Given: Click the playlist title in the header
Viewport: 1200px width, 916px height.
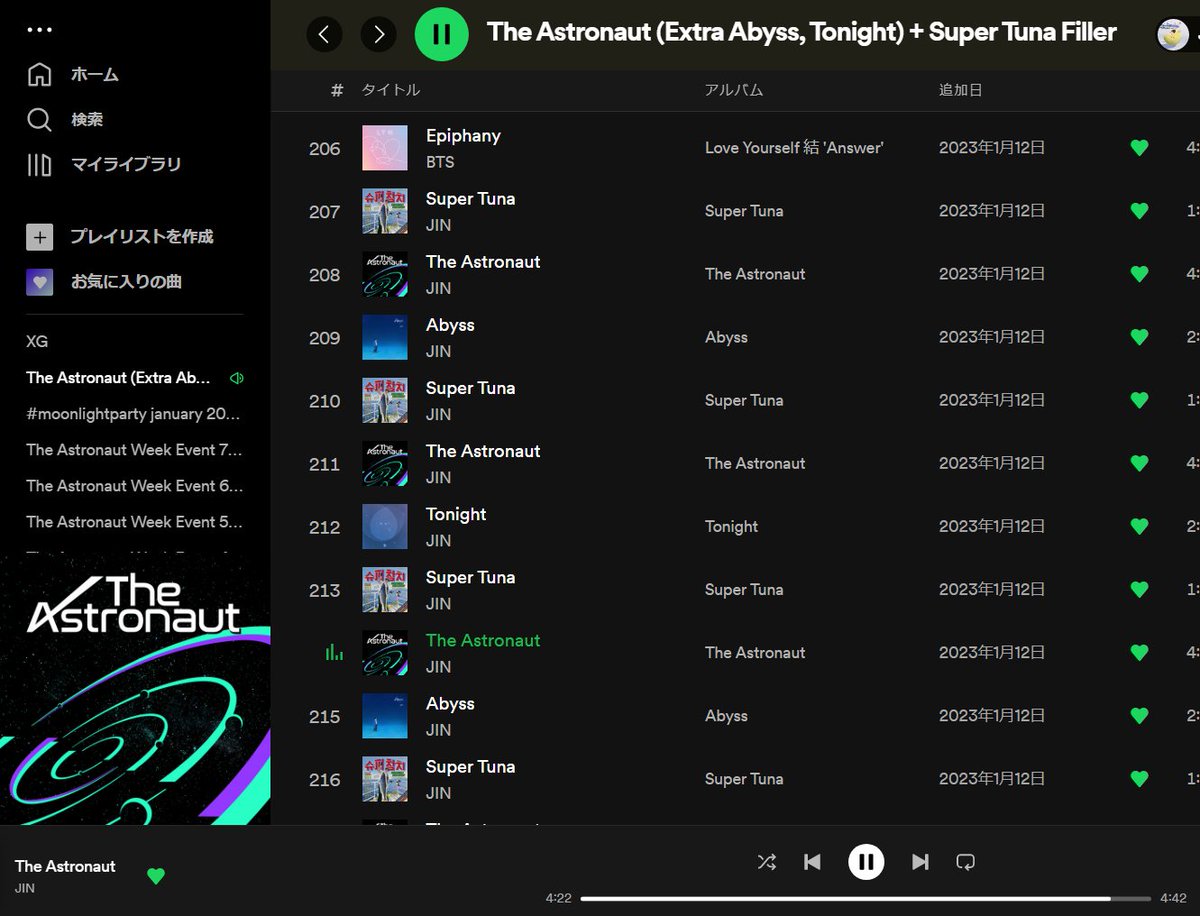Looking at the screenshot, I should coord(802,32).
